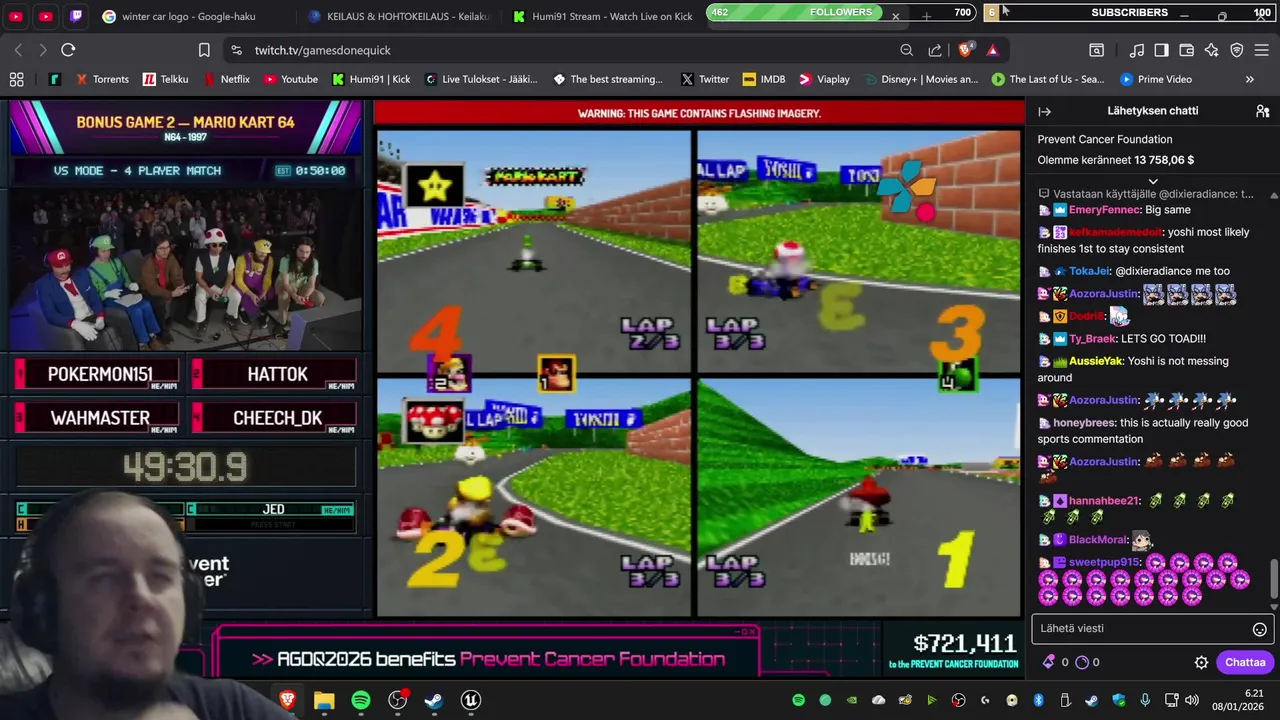Open the Prime Video bookmark
The width and height of the screenshot is (1280, 720).
[x=1156, y=79]
